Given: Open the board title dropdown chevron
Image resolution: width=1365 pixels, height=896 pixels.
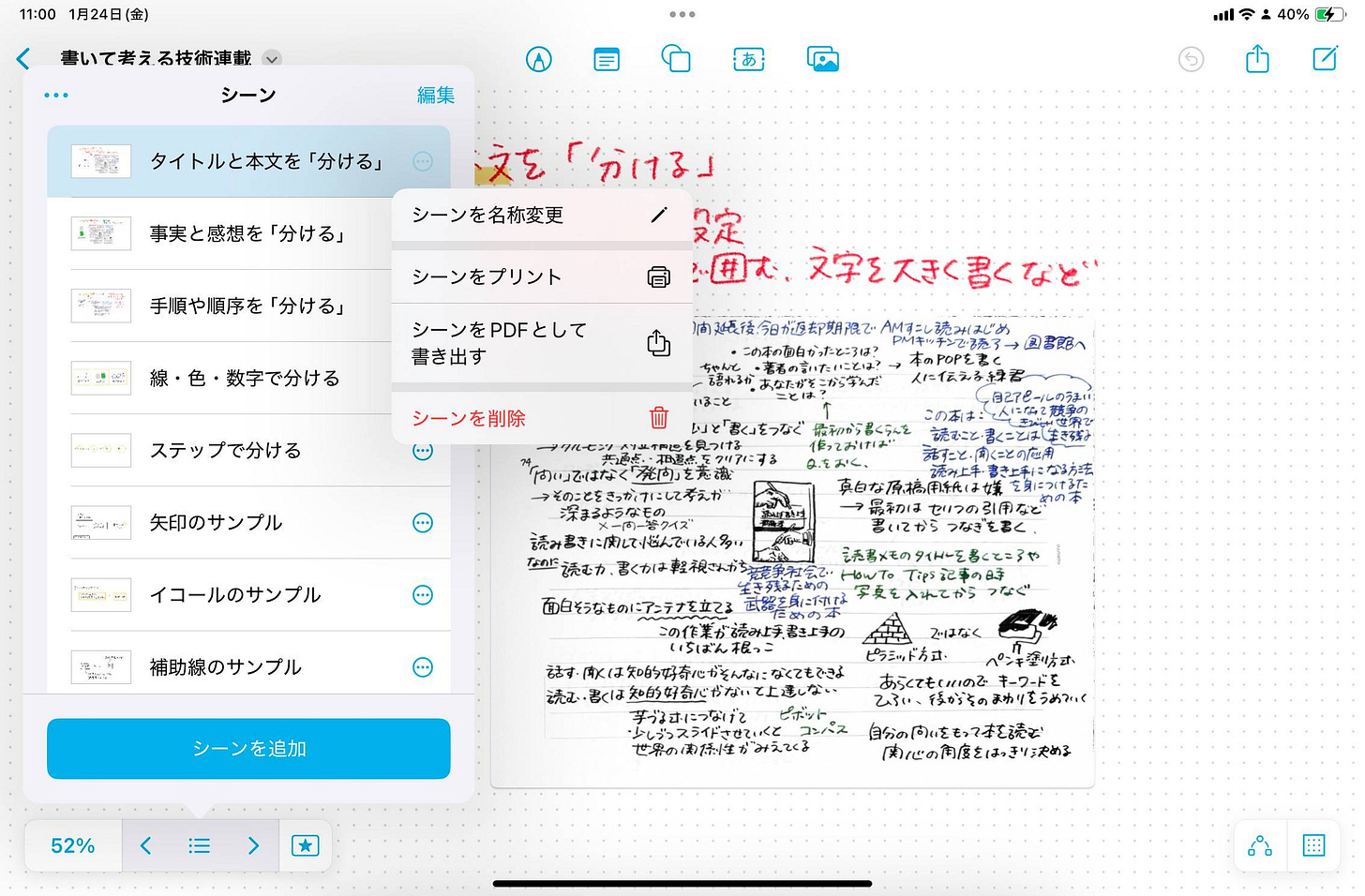Looking at the screenshot, I should [x=272, y=58].
